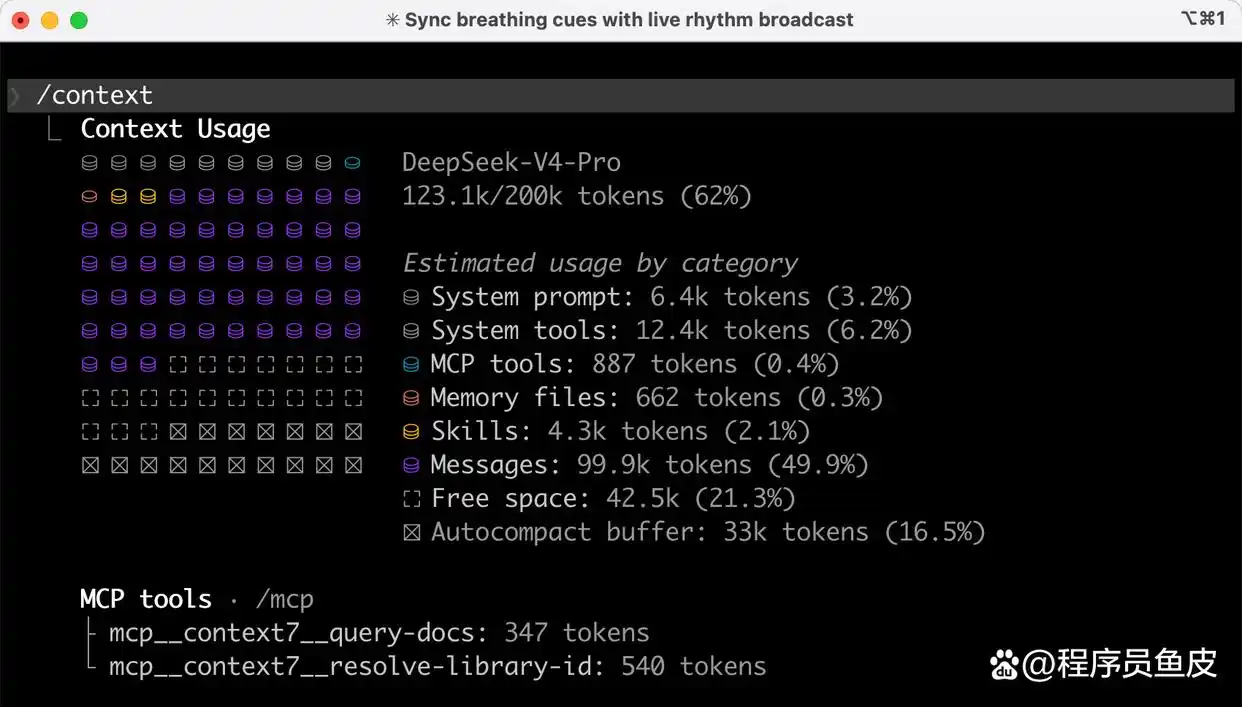Click the Estimated usage by category label
The width and height of the screenshot is (1242, 707).
click(x=600, y=263)
